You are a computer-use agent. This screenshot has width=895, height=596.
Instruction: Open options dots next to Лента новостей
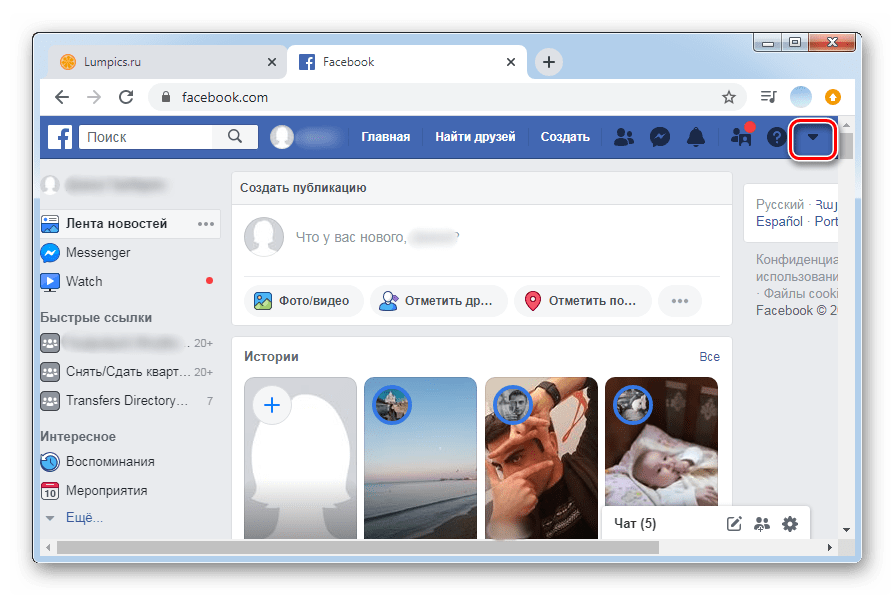pos(206,224)
